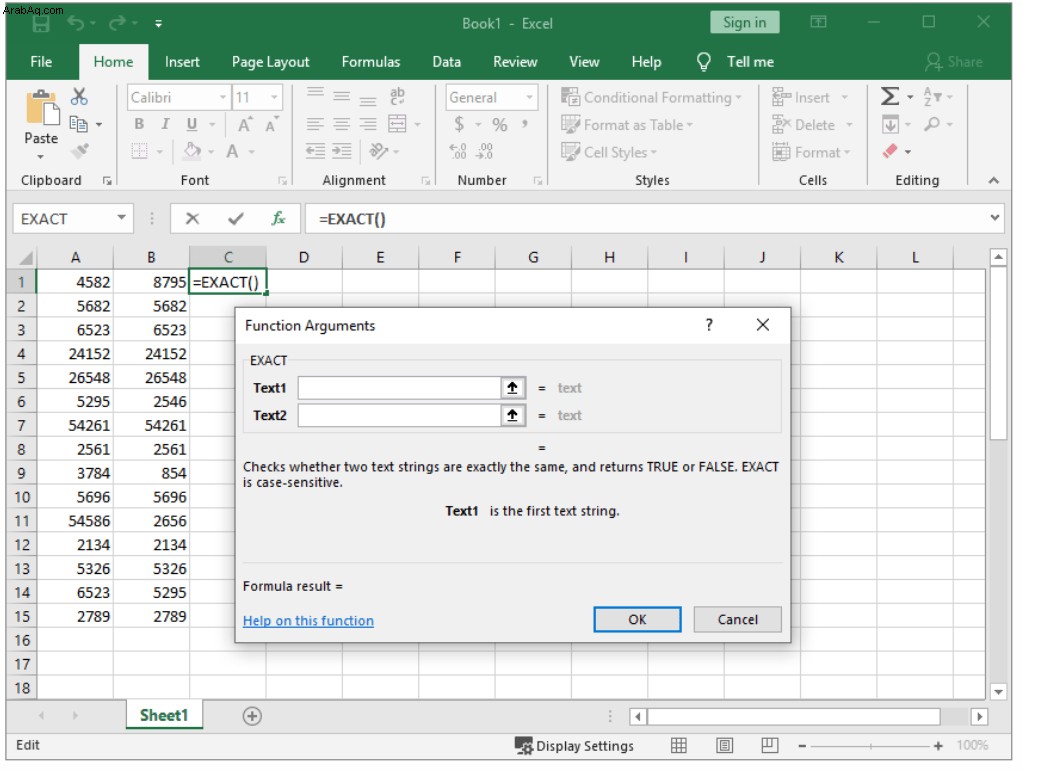The width and height of the screenshot is (1040, 780).
Task: Click the Sign in button
Action: [x=744, y=23]
